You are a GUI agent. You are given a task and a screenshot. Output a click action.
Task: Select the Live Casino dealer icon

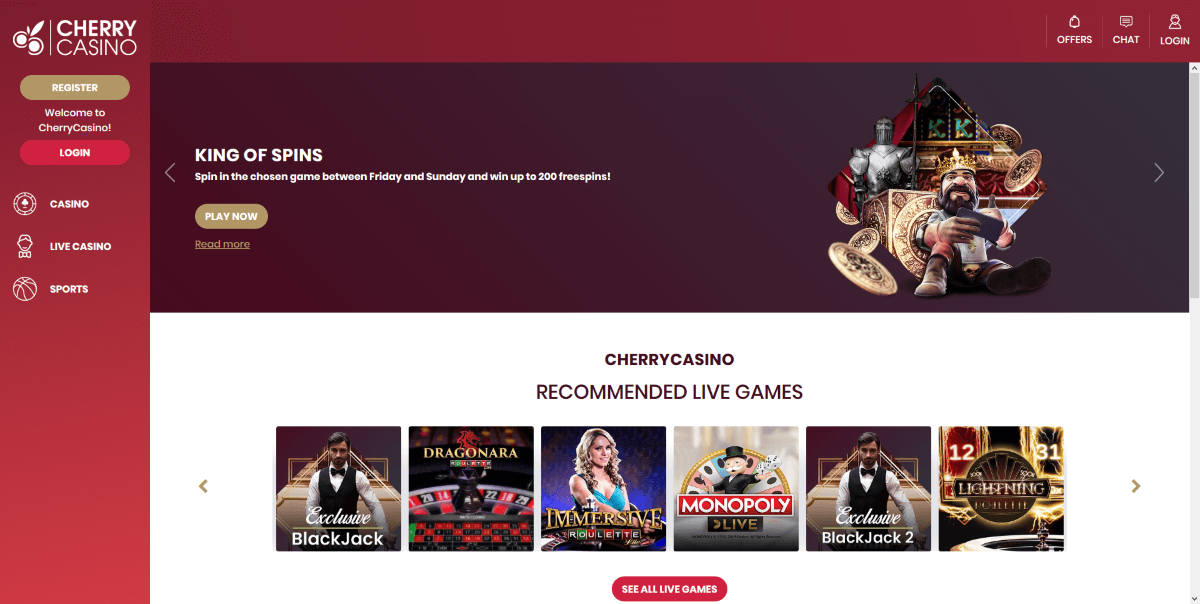[x=24, y=246]
